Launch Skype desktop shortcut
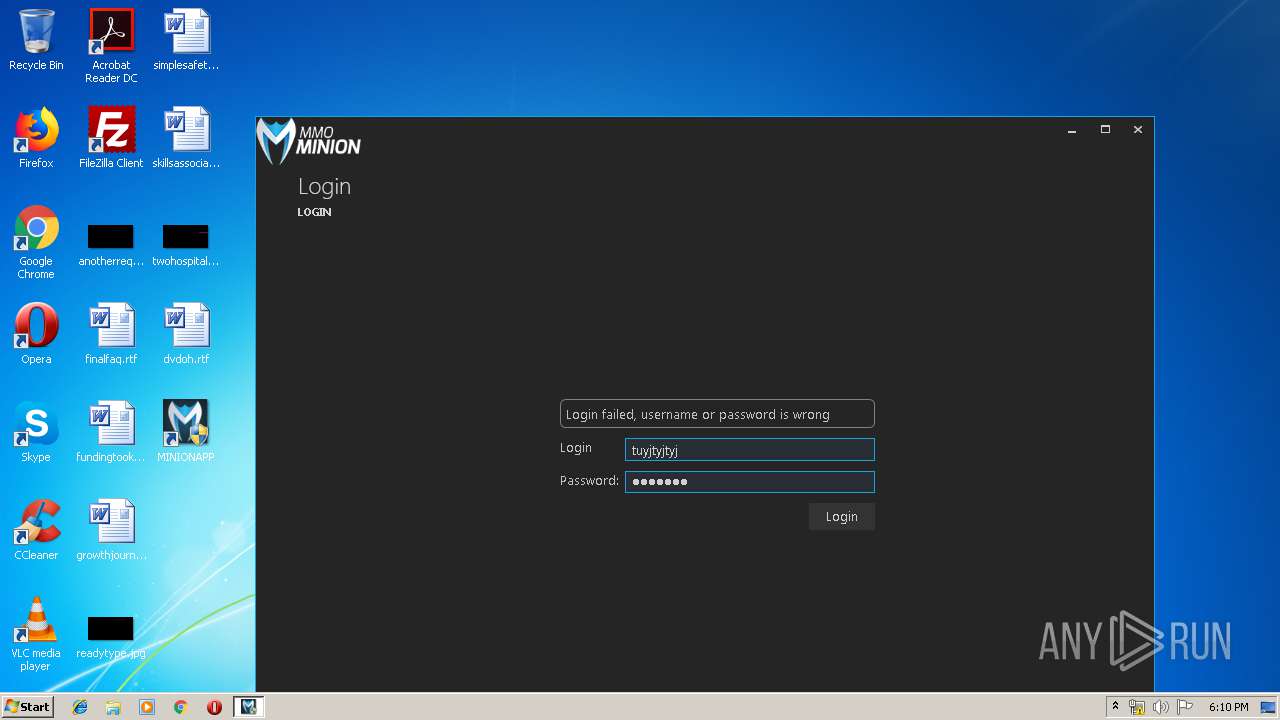Screen dimensions: 1280x720 [x=36, y=432]
